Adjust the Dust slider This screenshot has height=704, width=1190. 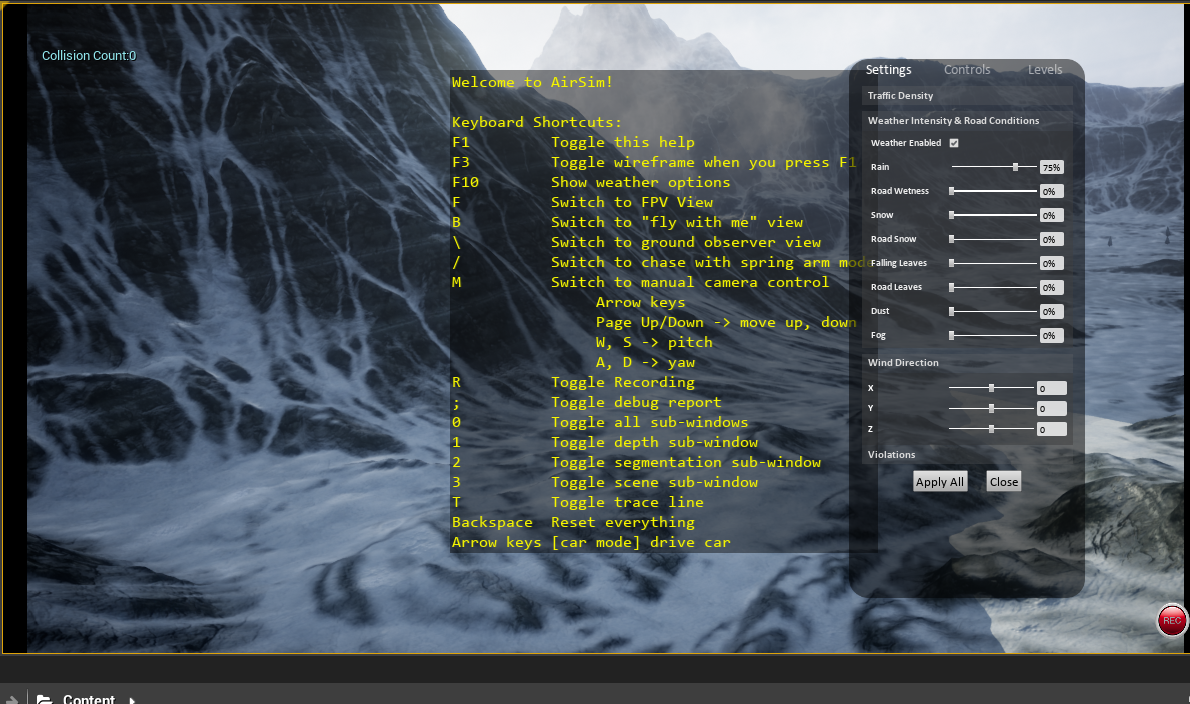(953, 311)
